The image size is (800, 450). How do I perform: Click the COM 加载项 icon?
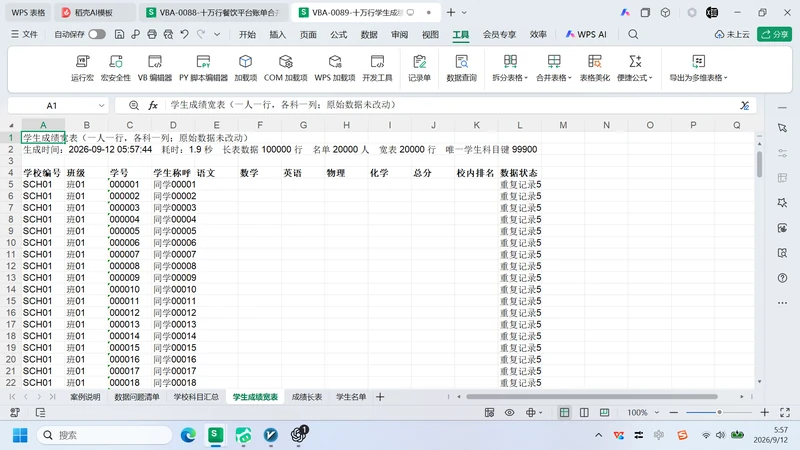pos(286,68)
